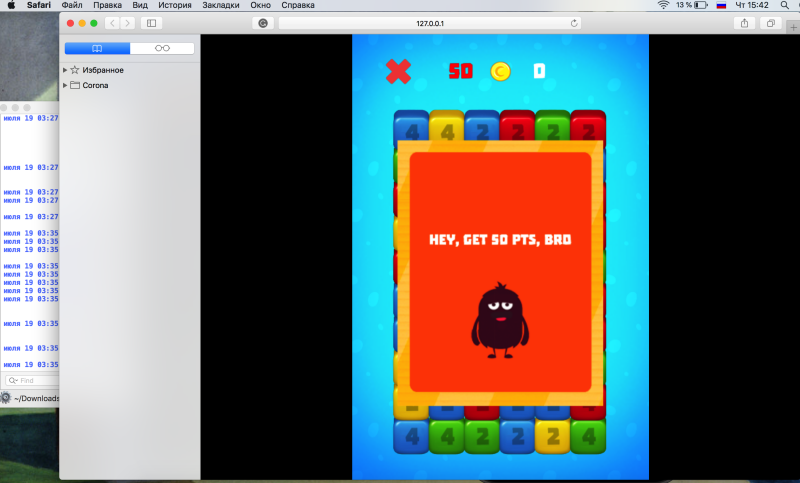The image size is (800, 483).
Task: Expand the Избранное folder triangle
Action: coord(65,70)
